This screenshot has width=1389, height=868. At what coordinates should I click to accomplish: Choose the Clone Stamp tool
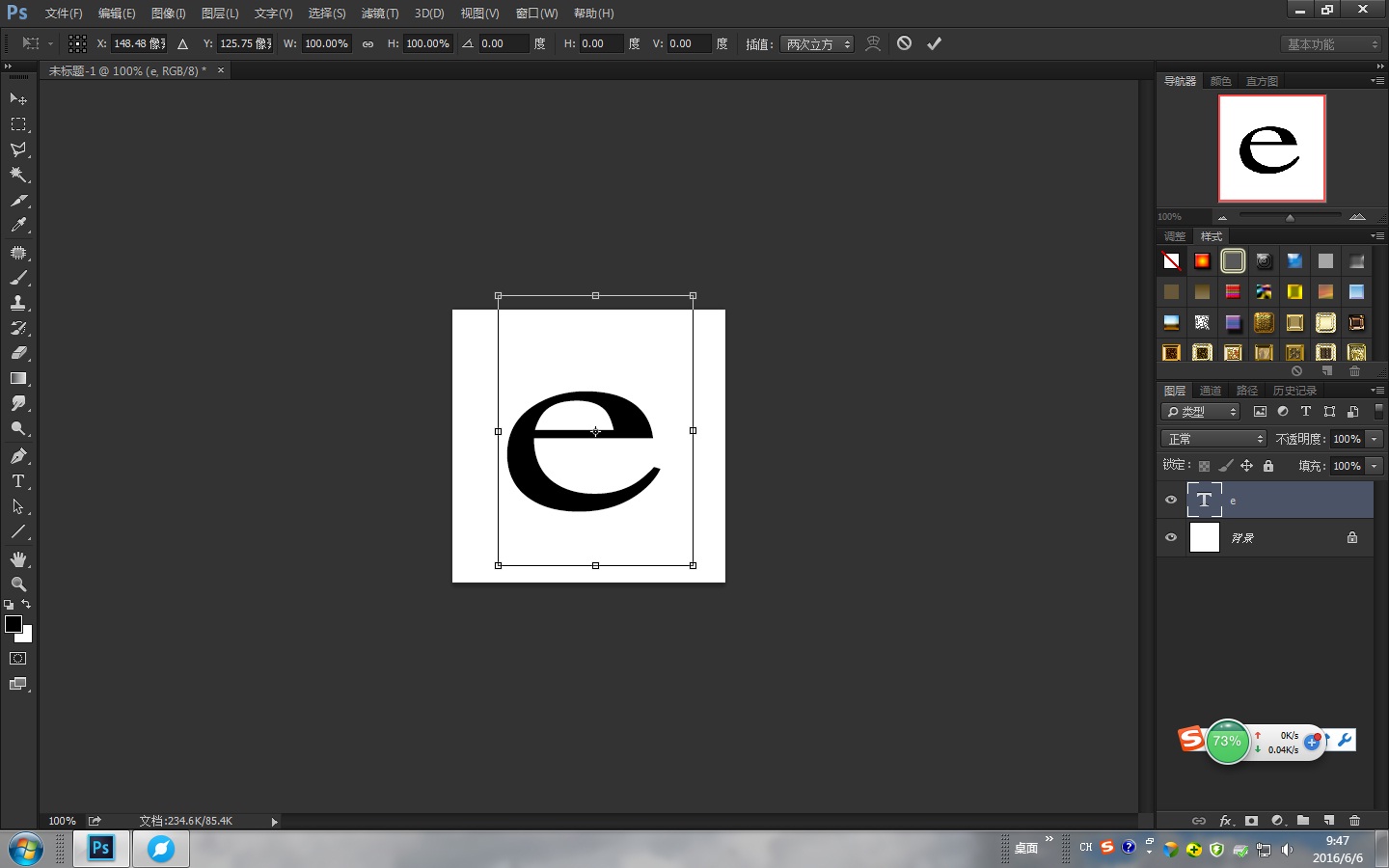click(18, 303)
